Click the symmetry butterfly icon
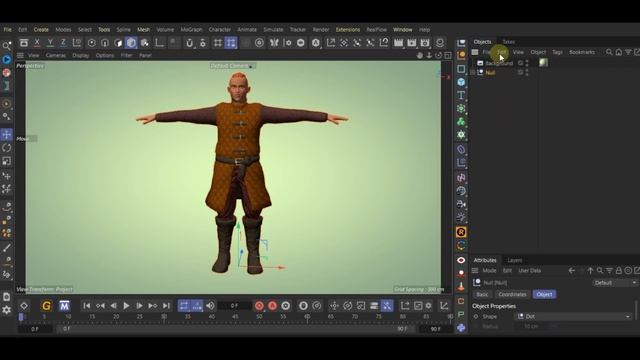Image resolution: width=640 pixels, height=360 pixels. point(274,42)
